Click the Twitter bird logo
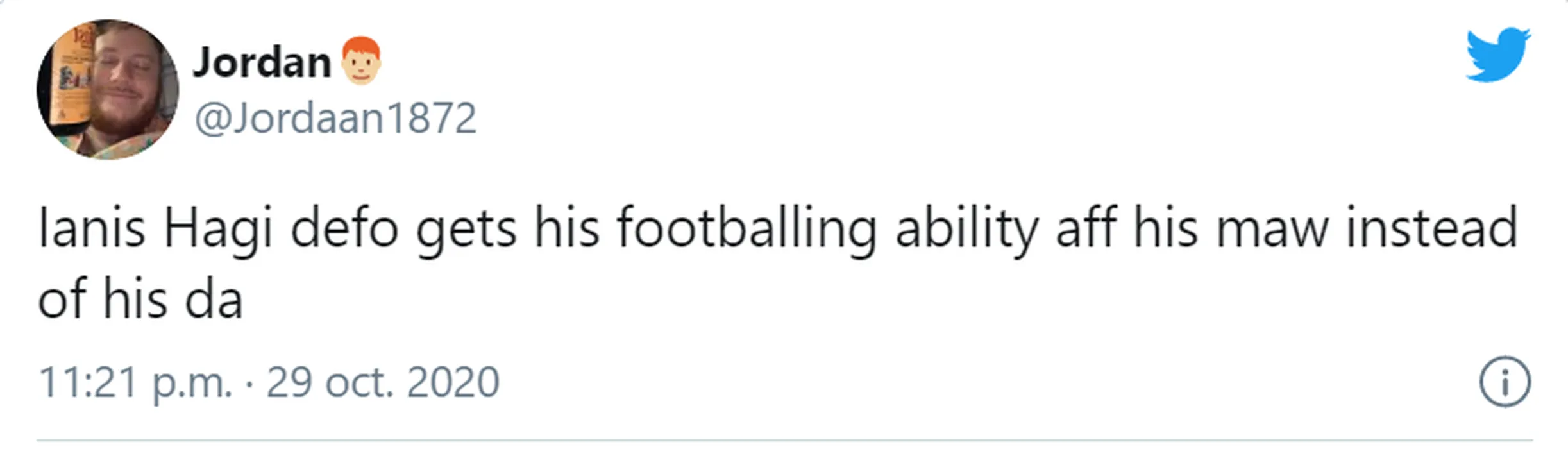This screenshot has height=449, width=1568. point(1497,55)
